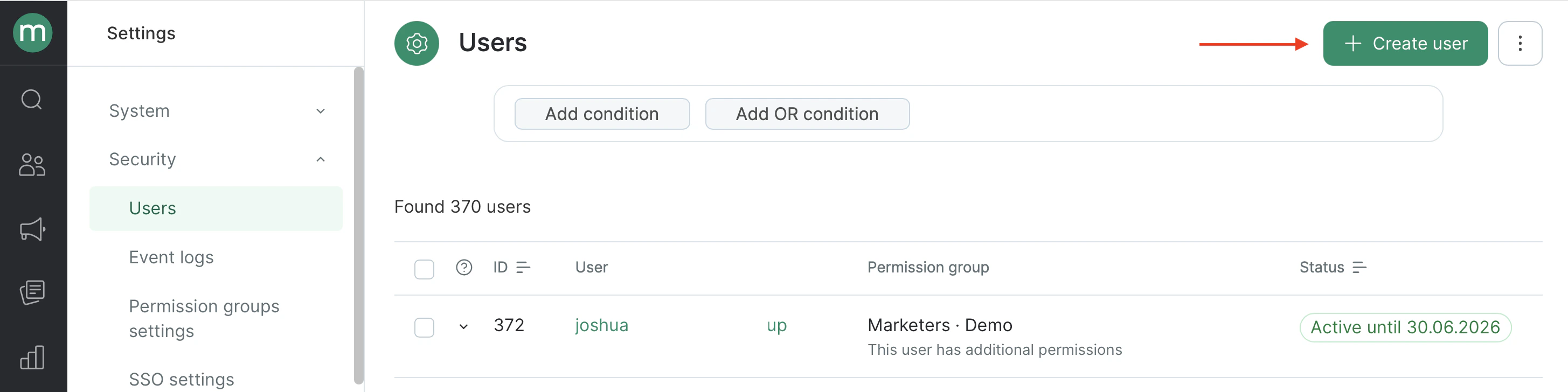Viewport: 1568px width, 392px height.
Task: Click the Users gear icon
Action: (417, 43)
